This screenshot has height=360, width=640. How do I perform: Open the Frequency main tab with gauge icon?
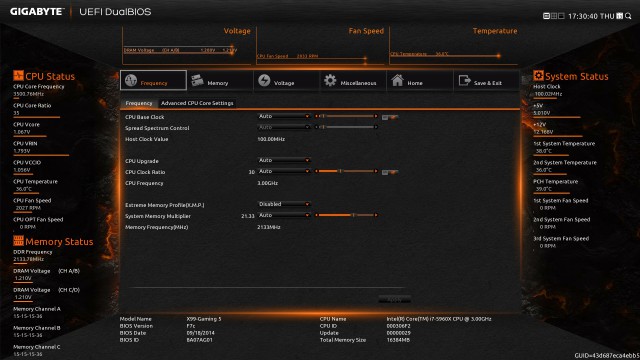coord(153,80)
